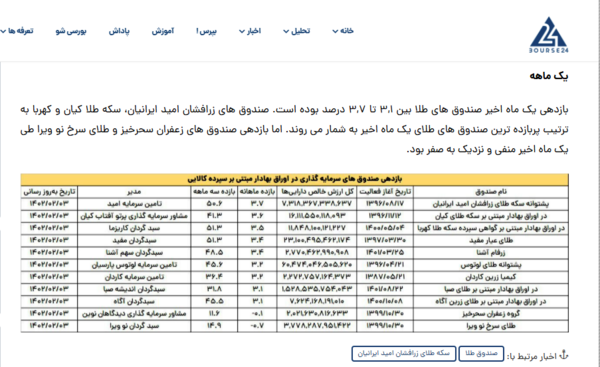The height and width of the screenshot is (367, 600).
Task: Open the بورسی شو menu item
Action: click(x=71, y=31)
